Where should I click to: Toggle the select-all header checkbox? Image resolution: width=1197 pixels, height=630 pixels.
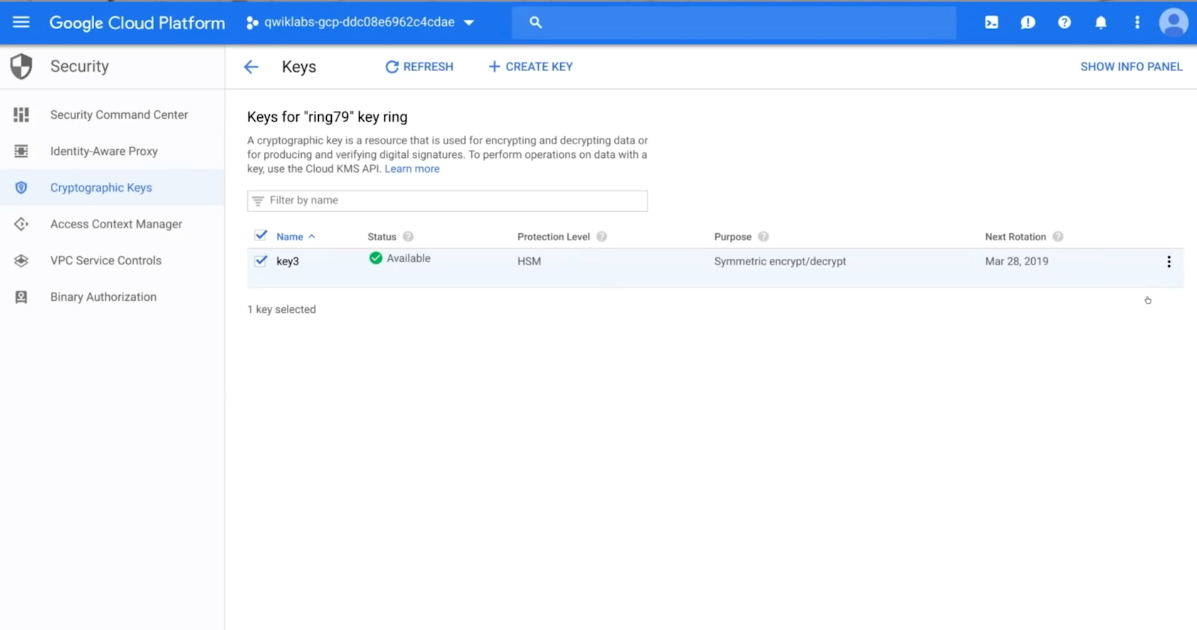tap(261, 235)
